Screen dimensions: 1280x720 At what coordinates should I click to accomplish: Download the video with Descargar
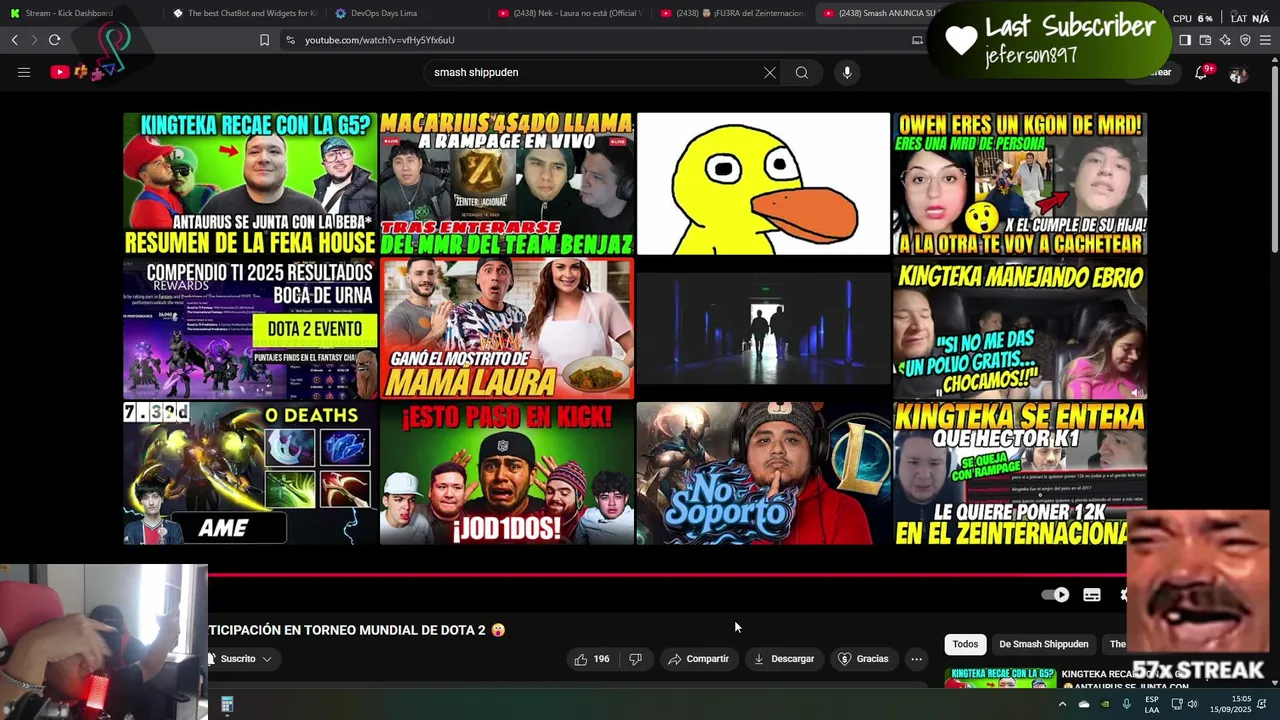click(783, 659)
